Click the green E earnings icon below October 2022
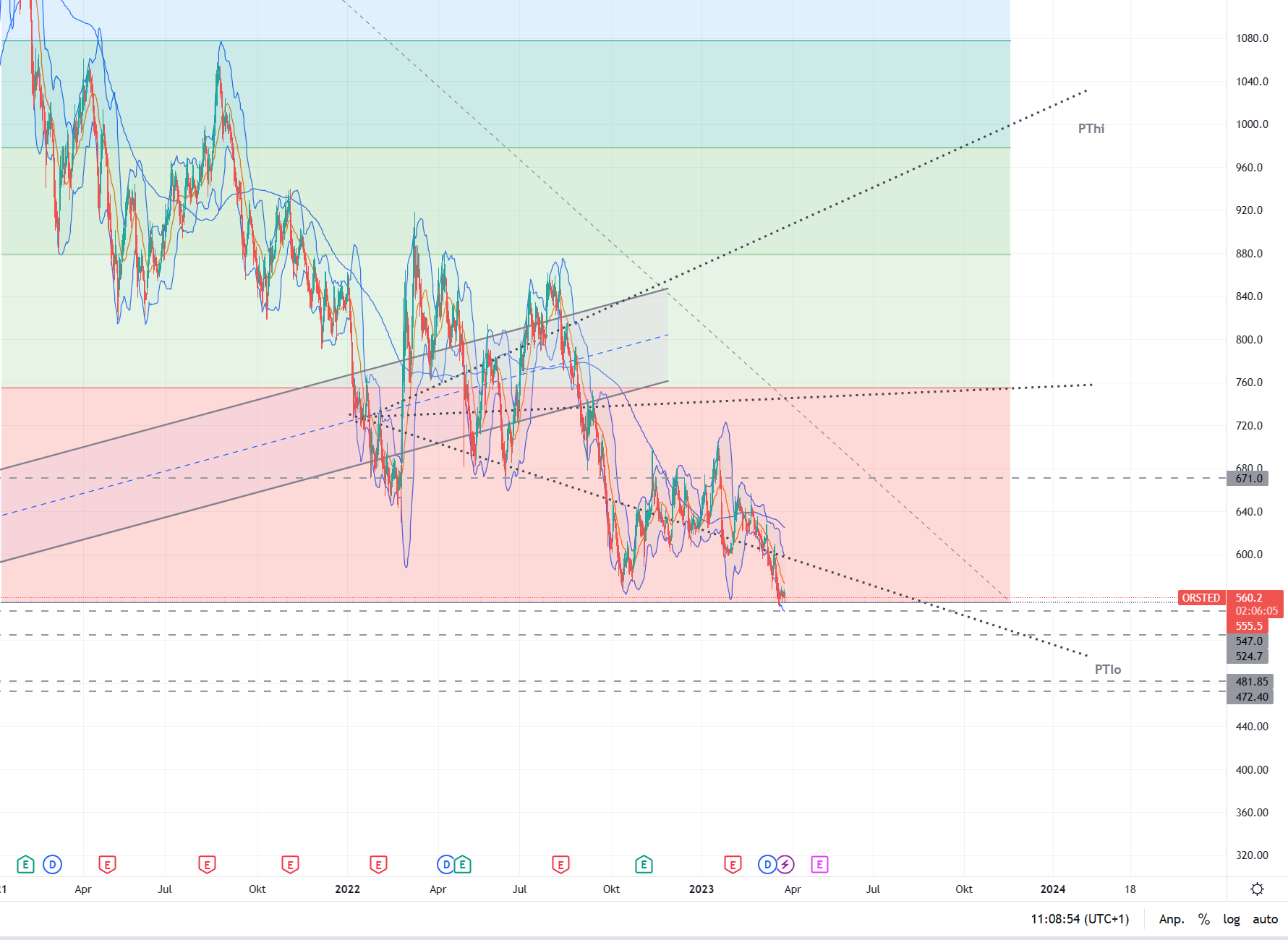This screenshot has width=1288, height=940. [x=642, y=864]
